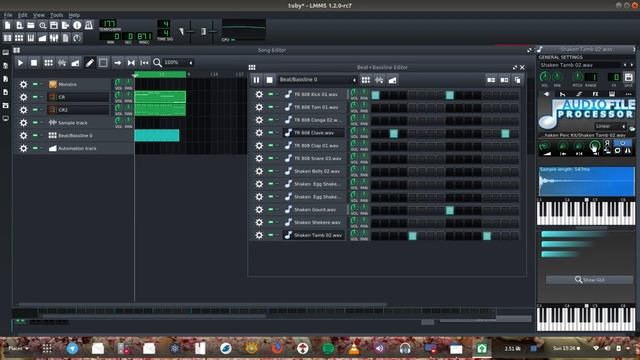640x360 pixels.
Task: Open Song Editor zoom 100% dropdown
Action: 178,62
